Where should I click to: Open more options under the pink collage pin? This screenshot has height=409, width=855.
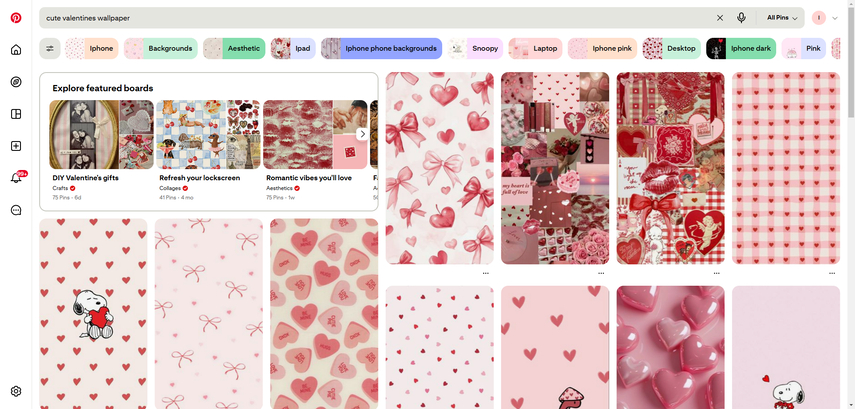click(x=601, y=273)
